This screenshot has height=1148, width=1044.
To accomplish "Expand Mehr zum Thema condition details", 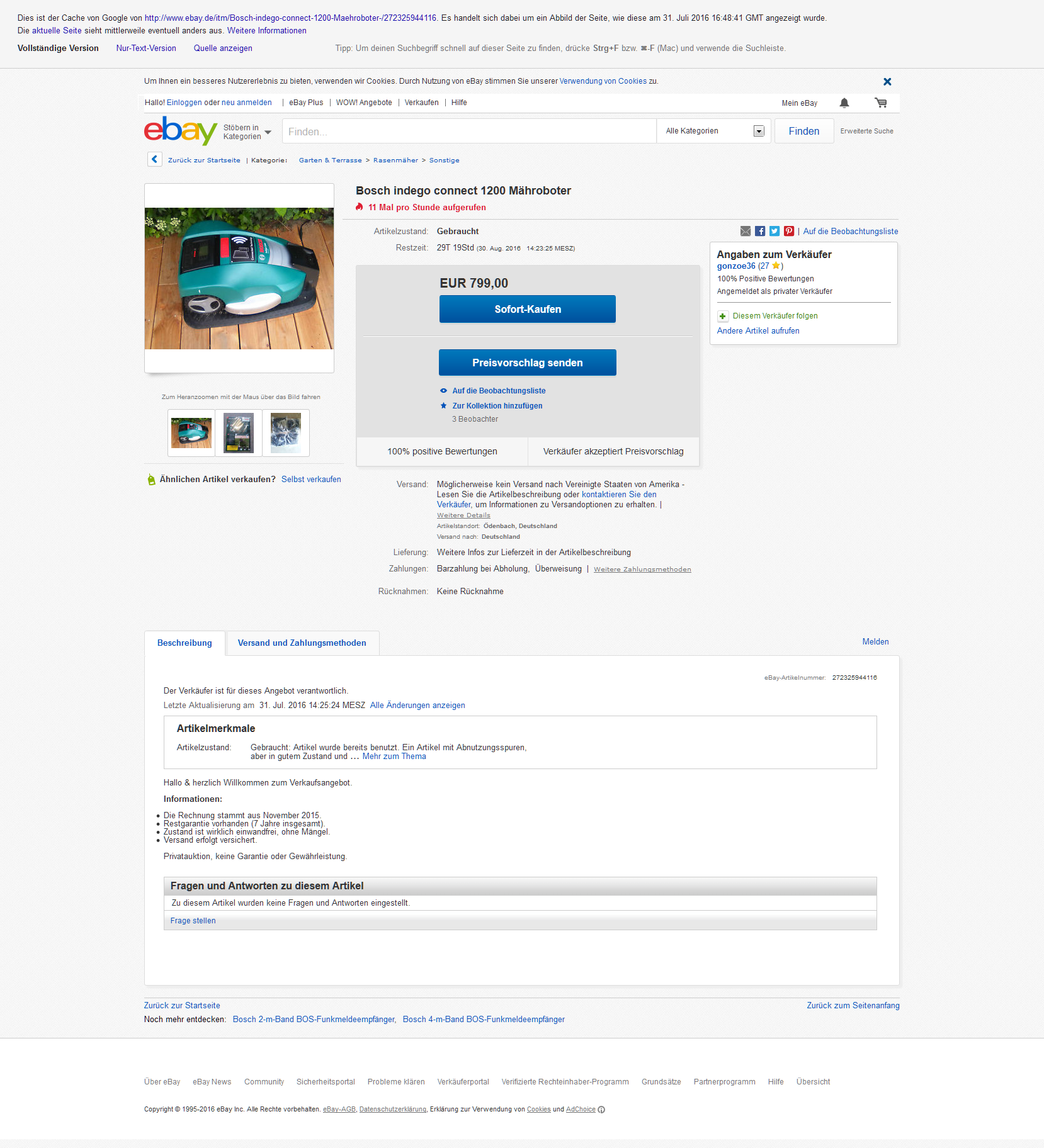I will coord(394,757).
